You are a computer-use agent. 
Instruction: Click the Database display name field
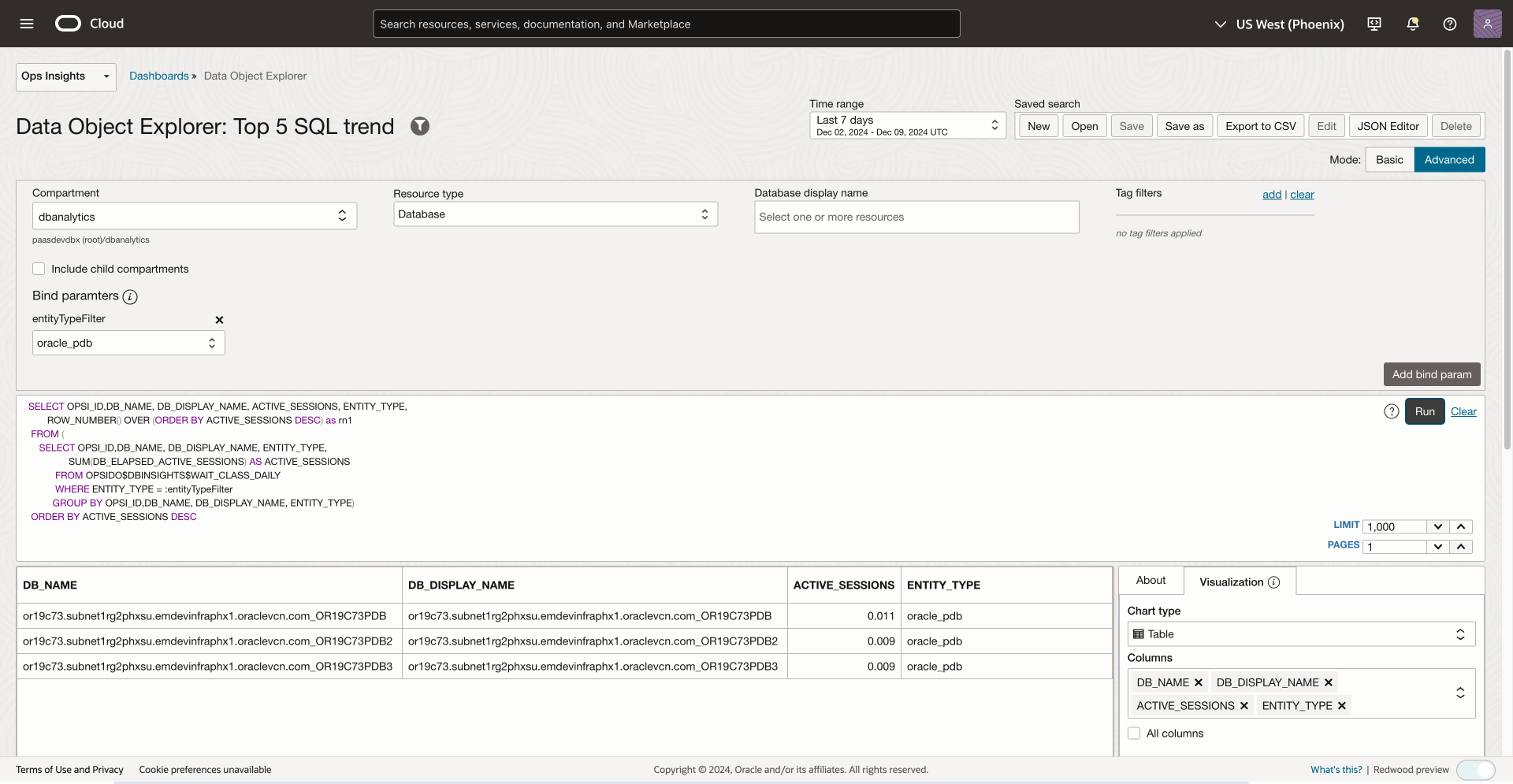pos(916,217)
